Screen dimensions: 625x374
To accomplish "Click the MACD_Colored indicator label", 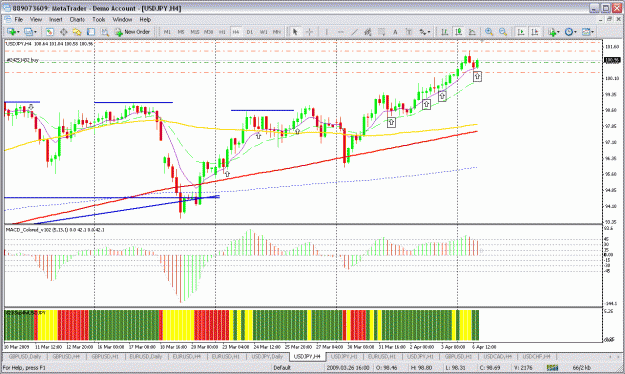I will pos(55,230).
